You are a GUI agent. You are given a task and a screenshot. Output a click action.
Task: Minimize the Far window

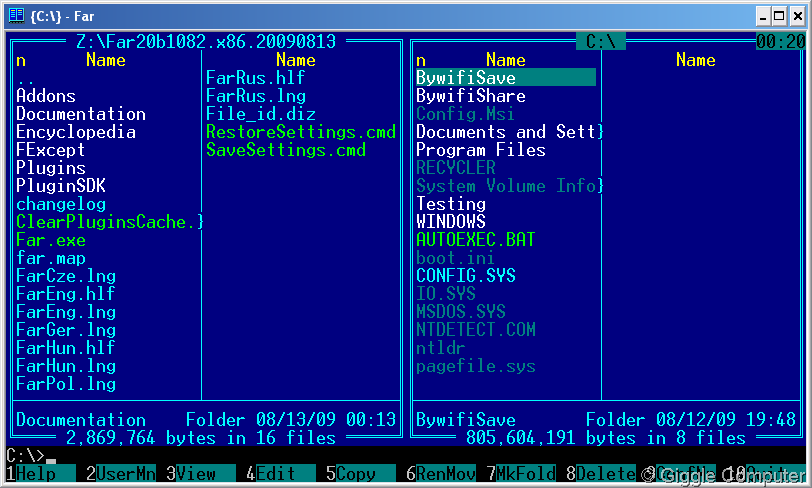762,16
